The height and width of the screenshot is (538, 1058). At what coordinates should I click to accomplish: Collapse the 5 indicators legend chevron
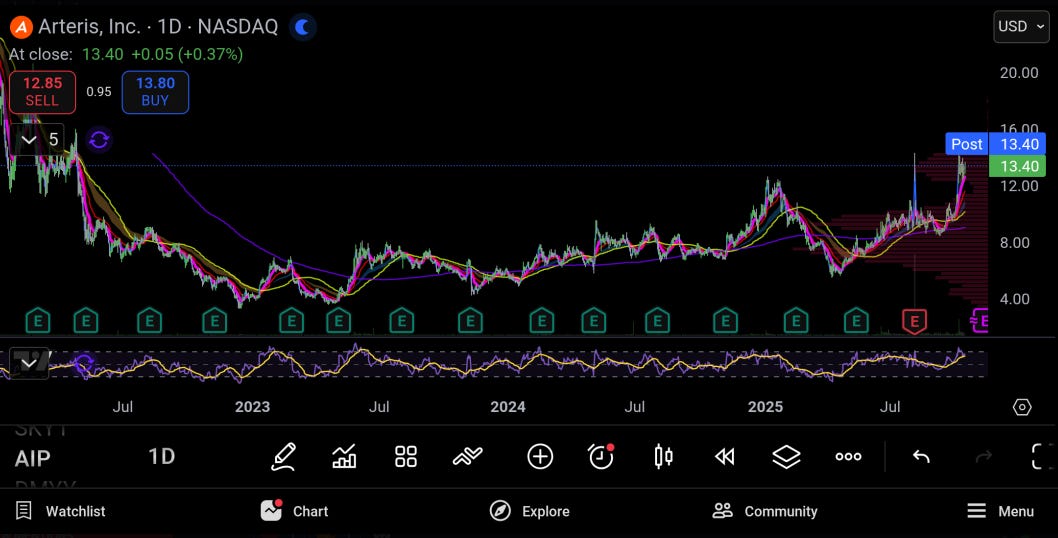pos(28,140)
